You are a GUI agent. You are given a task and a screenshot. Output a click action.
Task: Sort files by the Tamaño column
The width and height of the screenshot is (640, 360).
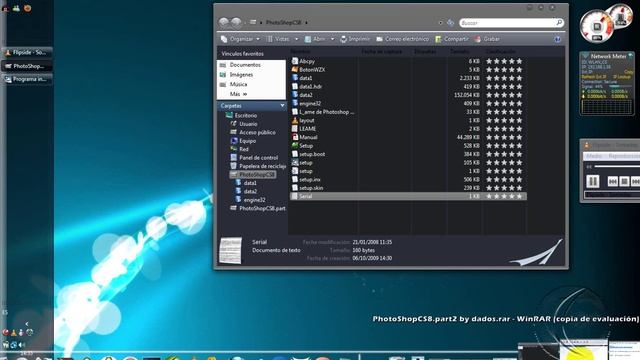click(460, 51)
